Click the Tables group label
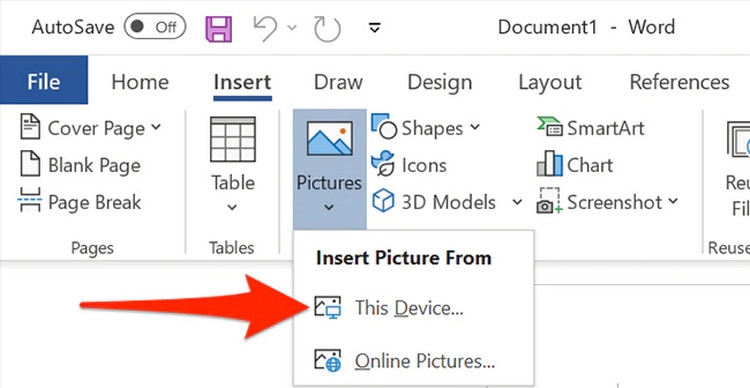Viewport: 750px width, 388px height. coord(232,247)
